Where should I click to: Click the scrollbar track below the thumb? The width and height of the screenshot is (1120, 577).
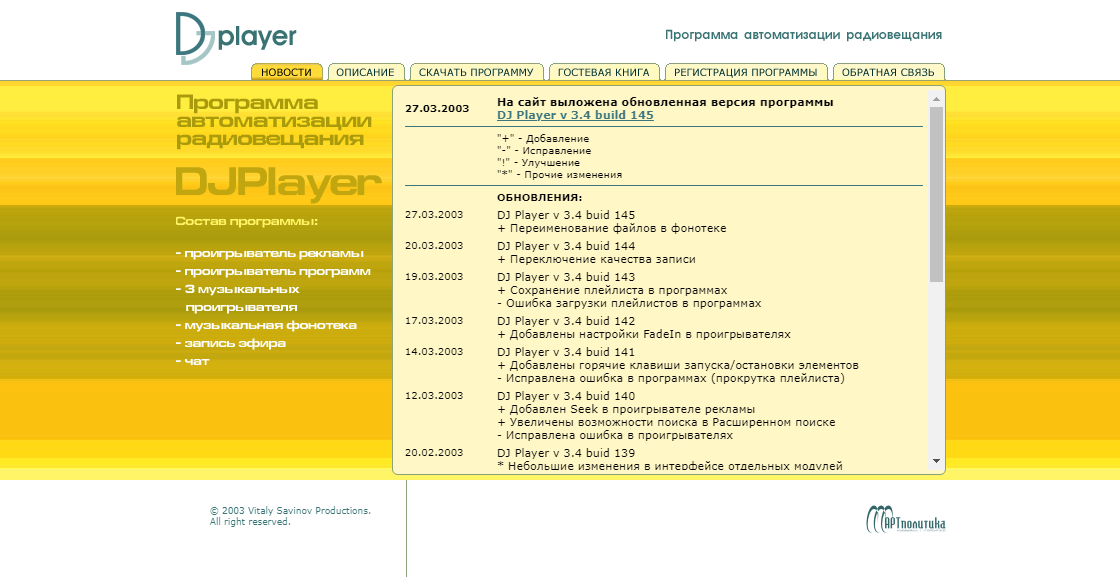click(x=936, y=368)
